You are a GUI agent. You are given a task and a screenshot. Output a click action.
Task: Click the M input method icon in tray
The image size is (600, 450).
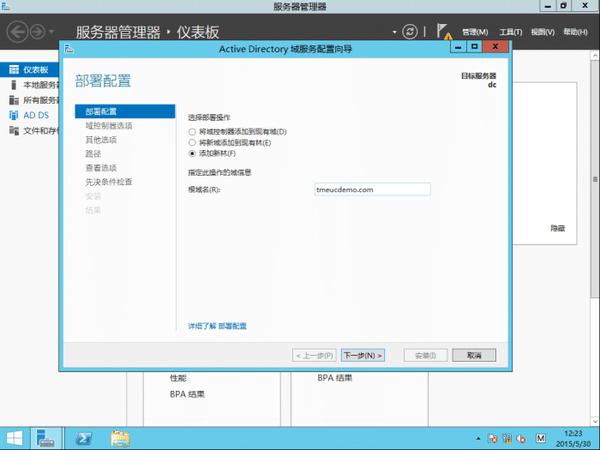click(x=541, y=438)
